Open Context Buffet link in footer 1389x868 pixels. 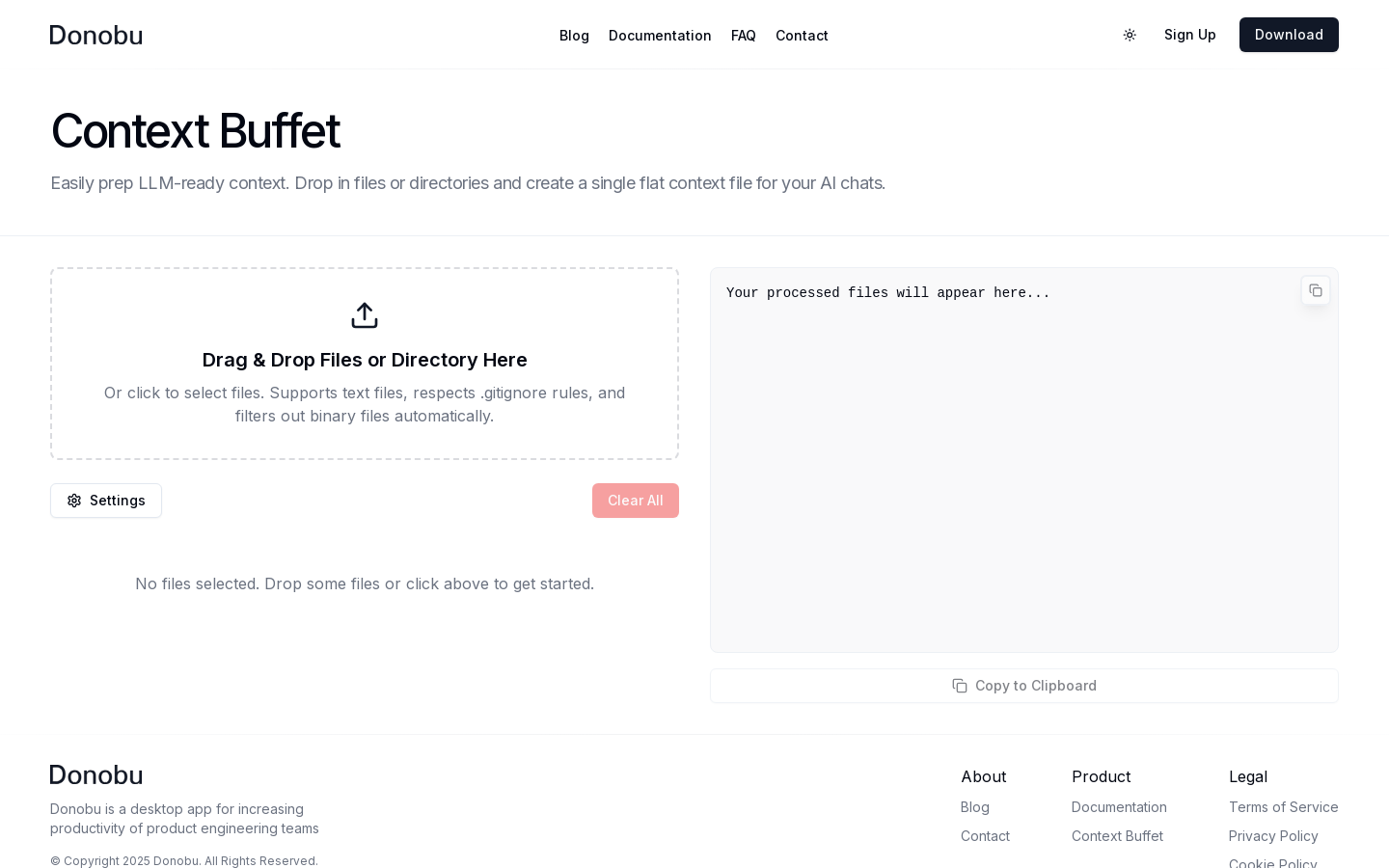tap(1117, 836)
